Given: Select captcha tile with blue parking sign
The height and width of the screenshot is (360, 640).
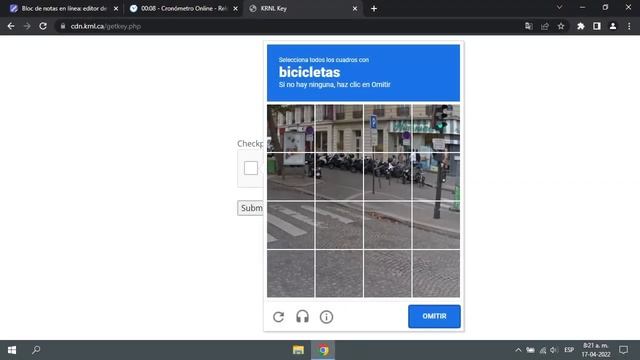Looking at the screenshot, I should [x=387, y=129].
